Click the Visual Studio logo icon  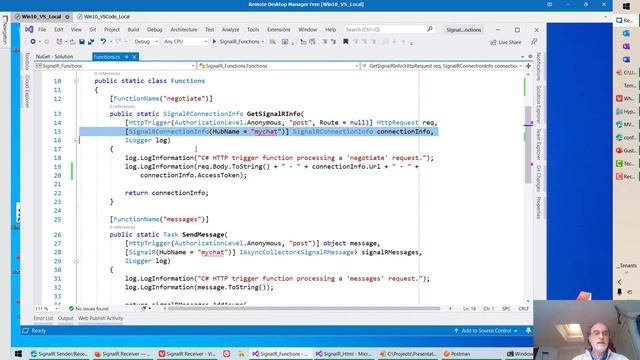click(29, 29)
